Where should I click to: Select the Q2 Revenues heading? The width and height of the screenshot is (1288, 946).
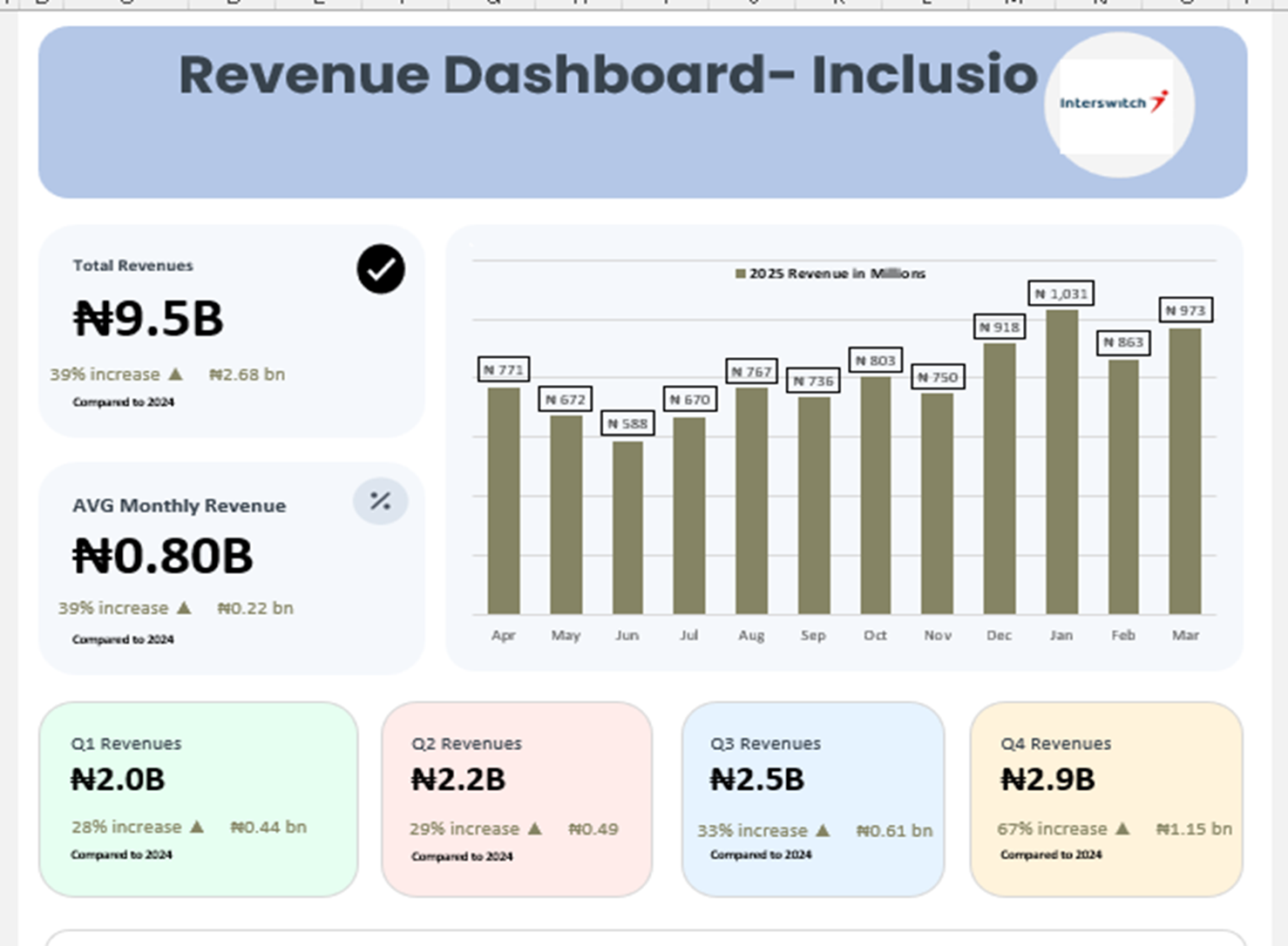pos(466,744)
